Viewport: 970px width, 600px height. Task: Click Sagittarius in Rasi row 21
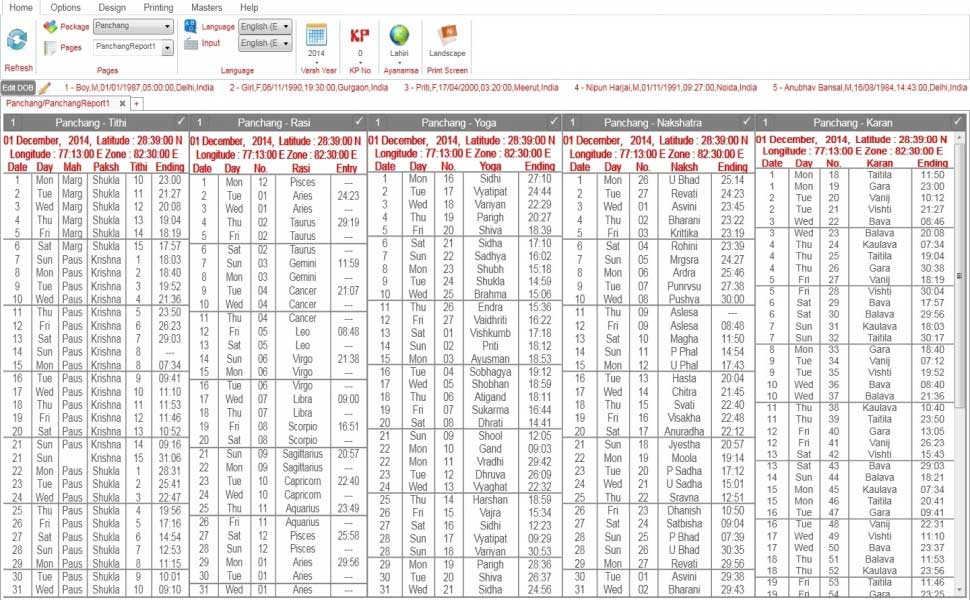(303, 453)
